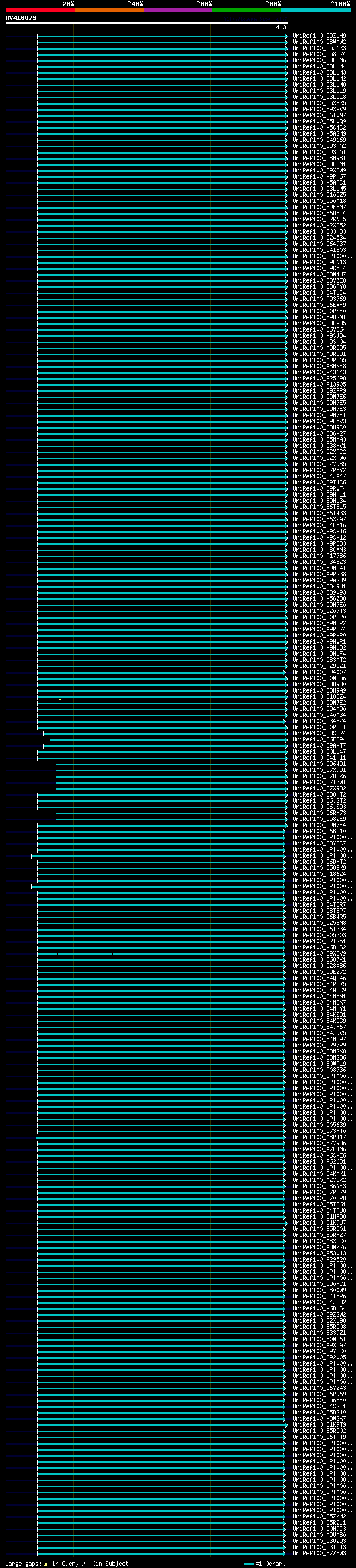Select hit UniRef100_B7ZBW3

point(319,1553)
